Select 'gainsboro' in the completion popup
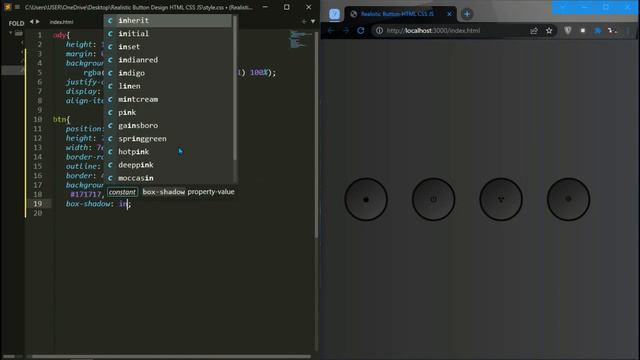Screen dimensions: 640x360 [x=168, y=125]
